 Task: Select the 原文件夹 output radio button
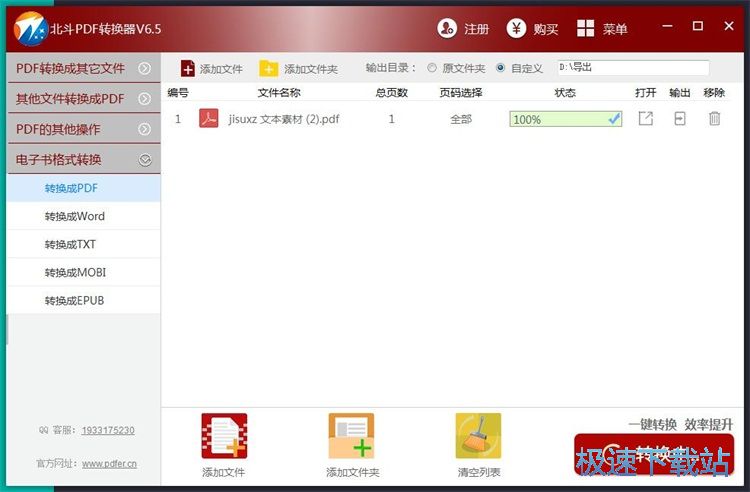pyautogui.click(x=432, y=68)
